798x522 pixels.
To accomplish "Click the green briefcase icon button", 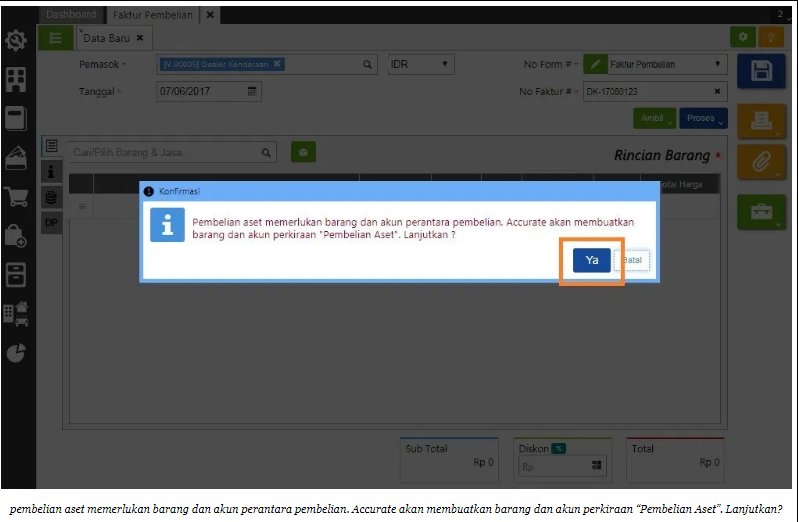I will coord(761,211).
